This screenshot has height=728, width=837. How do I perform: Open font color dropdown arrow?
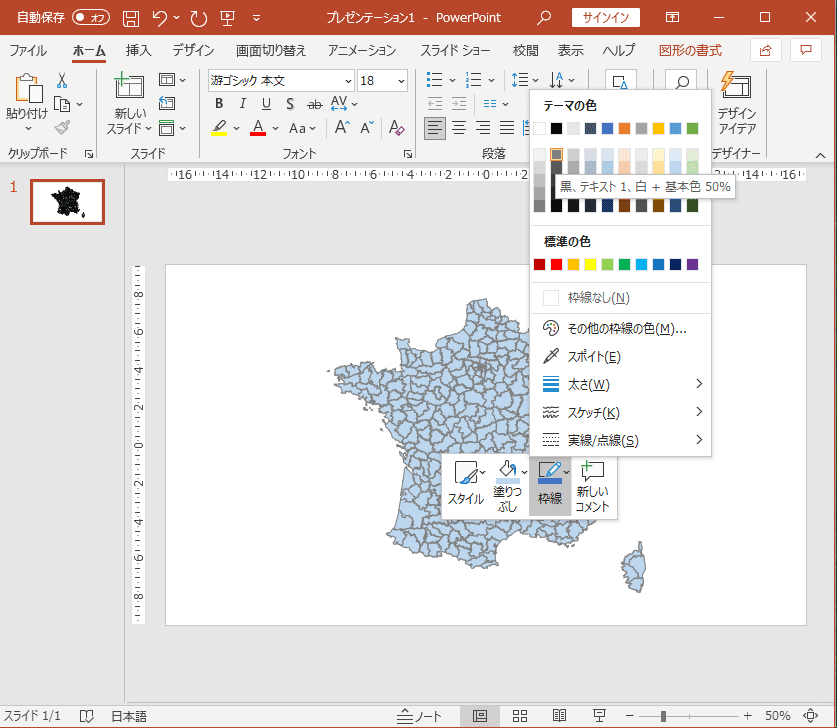click(275, 128)
